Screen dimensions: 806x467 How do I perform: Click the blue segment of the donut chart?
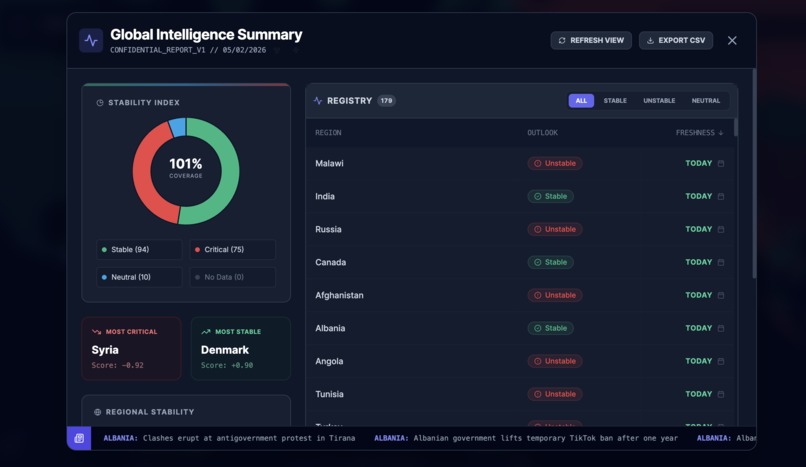click(177, 128)
